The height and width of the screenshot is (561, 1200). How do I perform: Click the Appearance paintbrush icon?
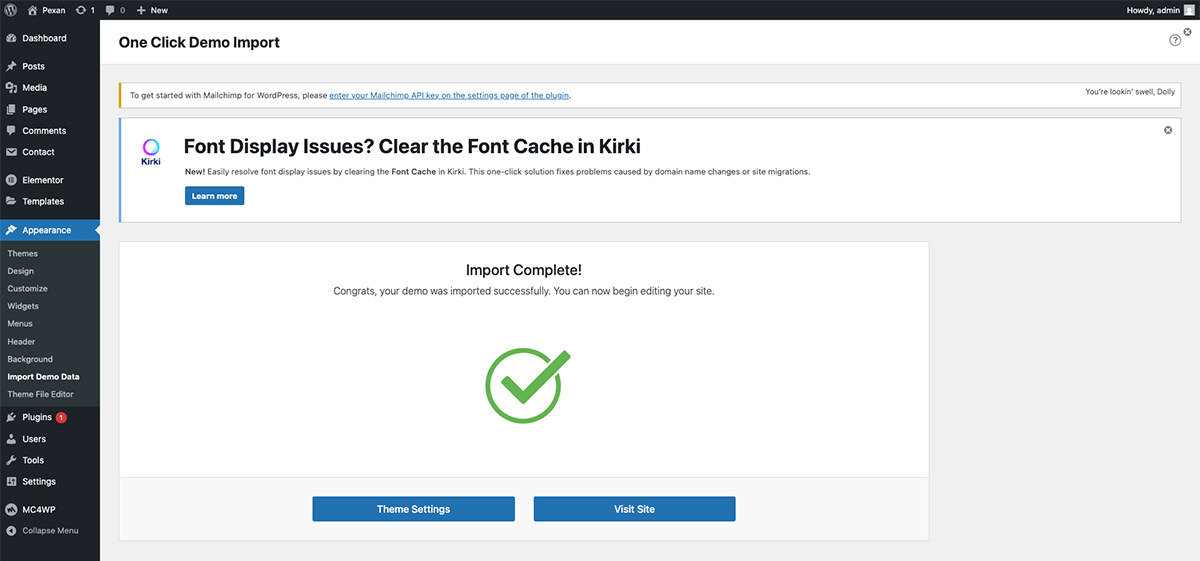tap(11, 230)
